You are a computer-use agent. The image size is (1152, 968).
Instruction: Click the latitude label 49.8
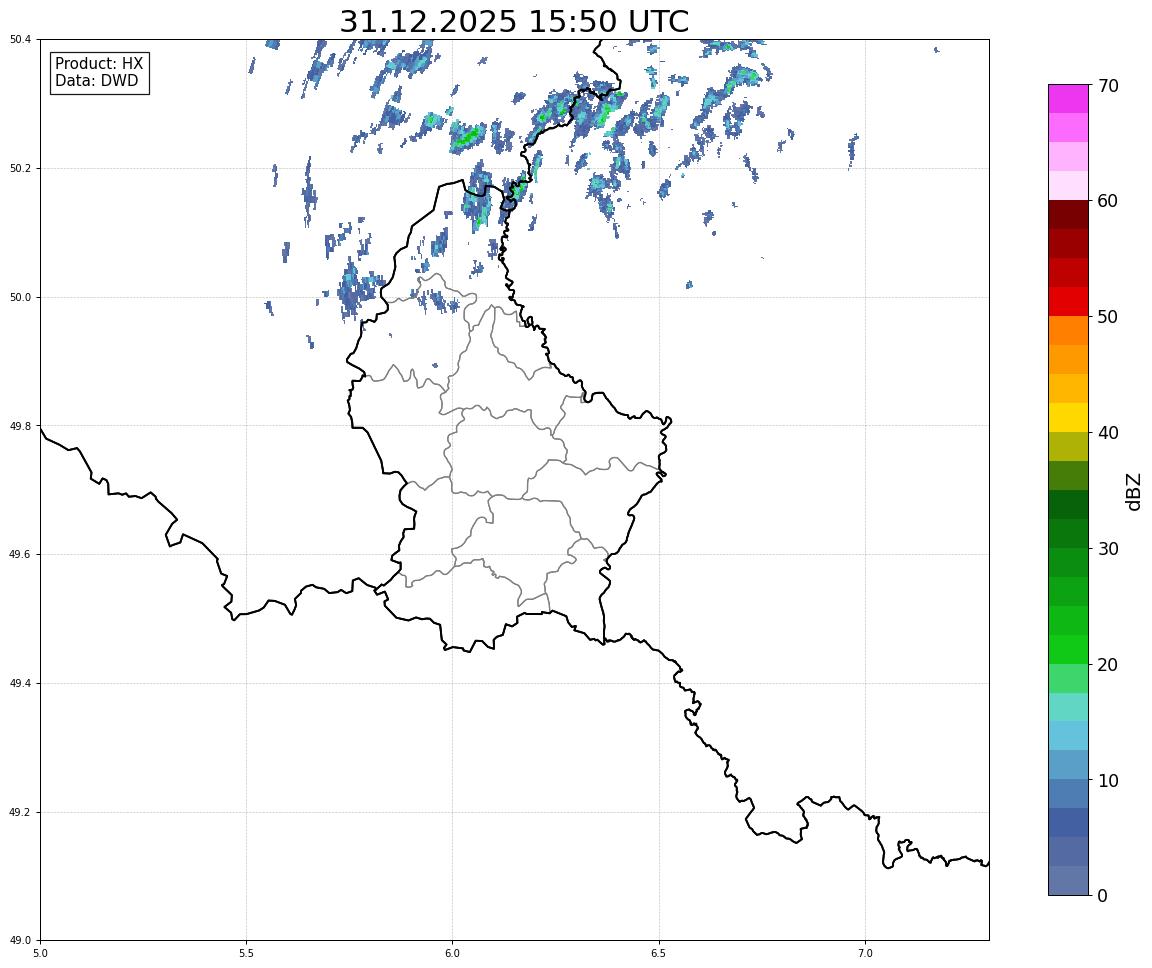(x=20, y=426)
